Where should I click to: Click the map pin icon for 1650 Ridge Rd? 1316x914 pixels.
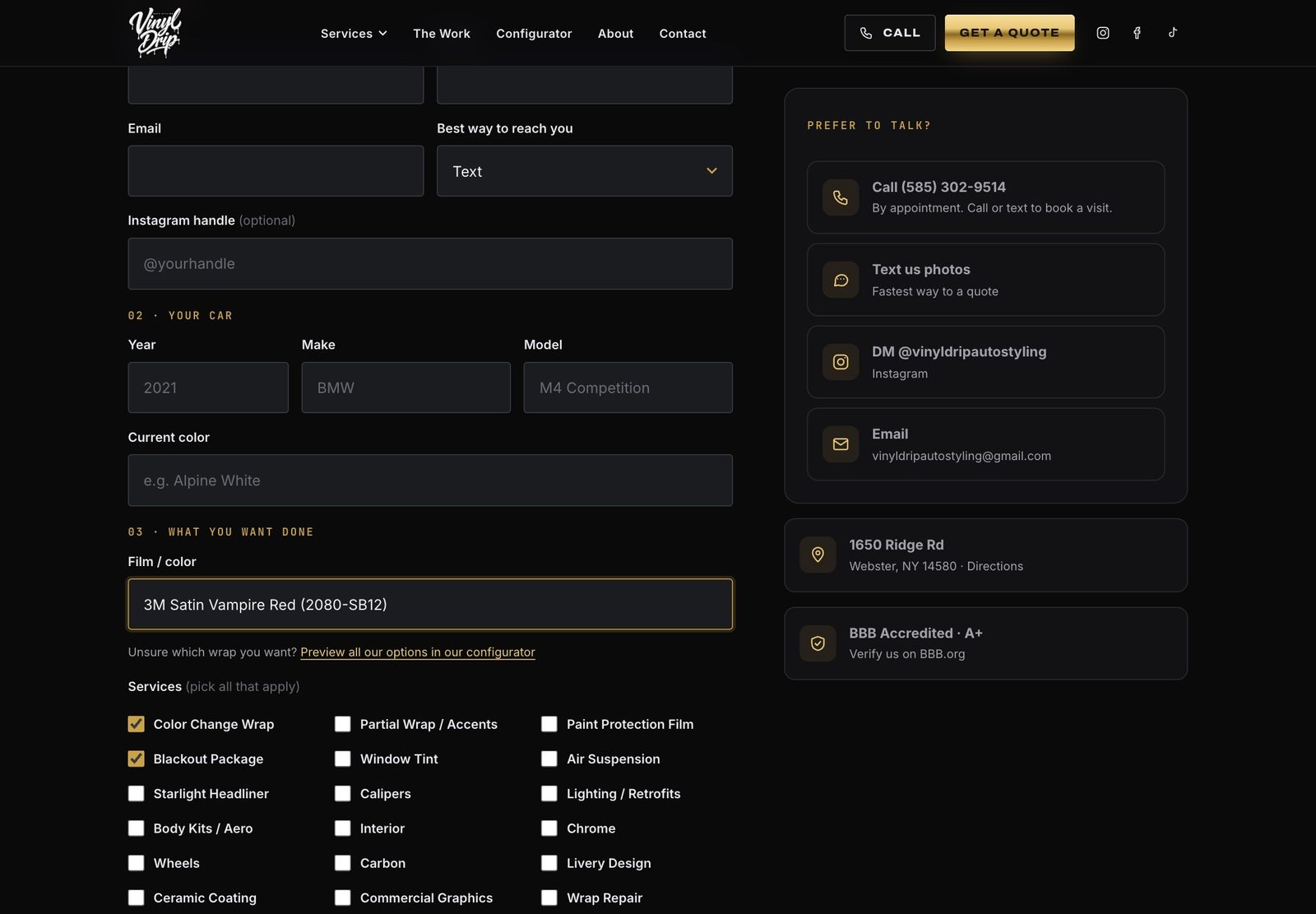(818, 555)
